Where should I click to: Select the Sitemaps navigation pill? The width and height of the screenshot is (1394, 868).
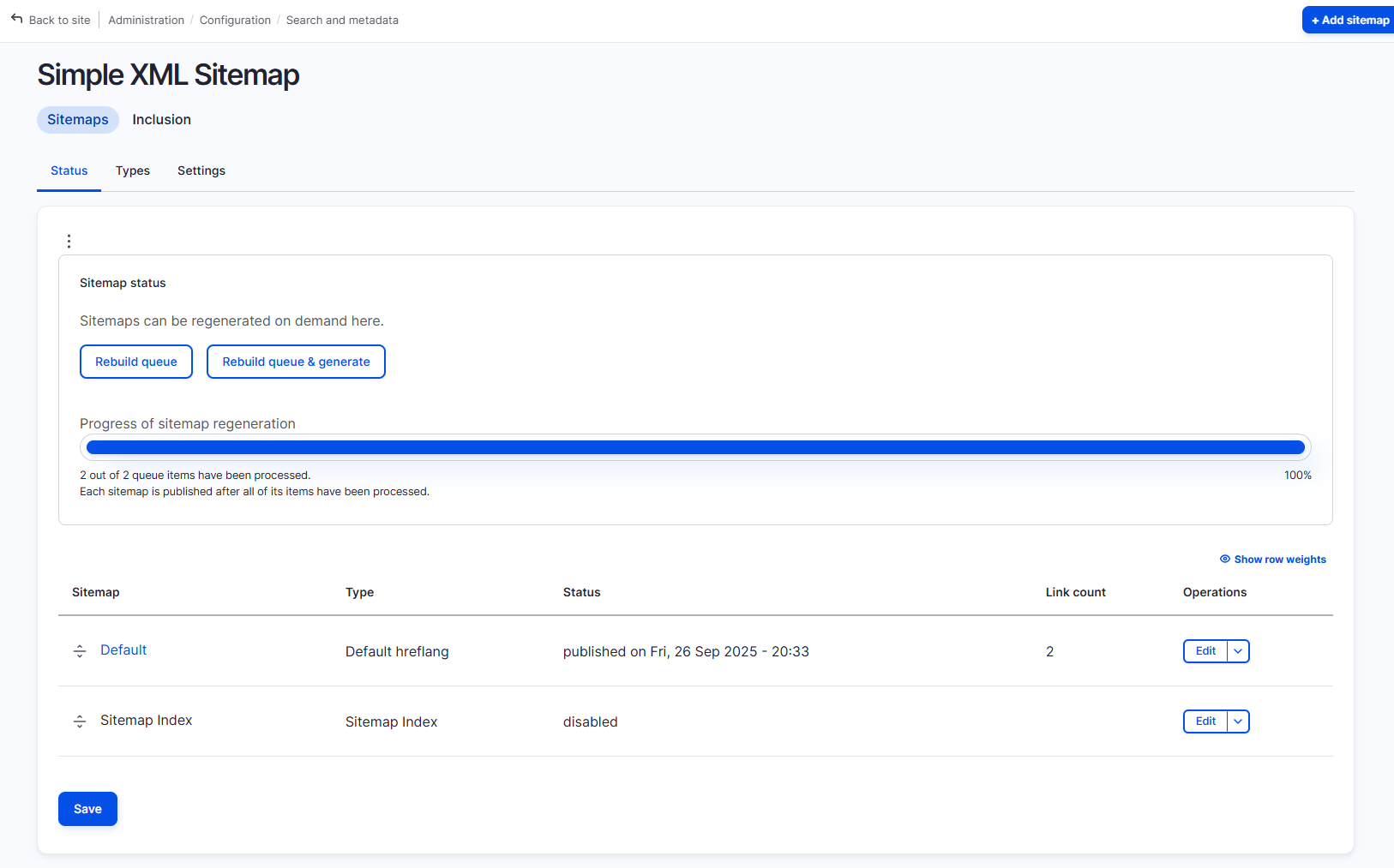(77, 119)
